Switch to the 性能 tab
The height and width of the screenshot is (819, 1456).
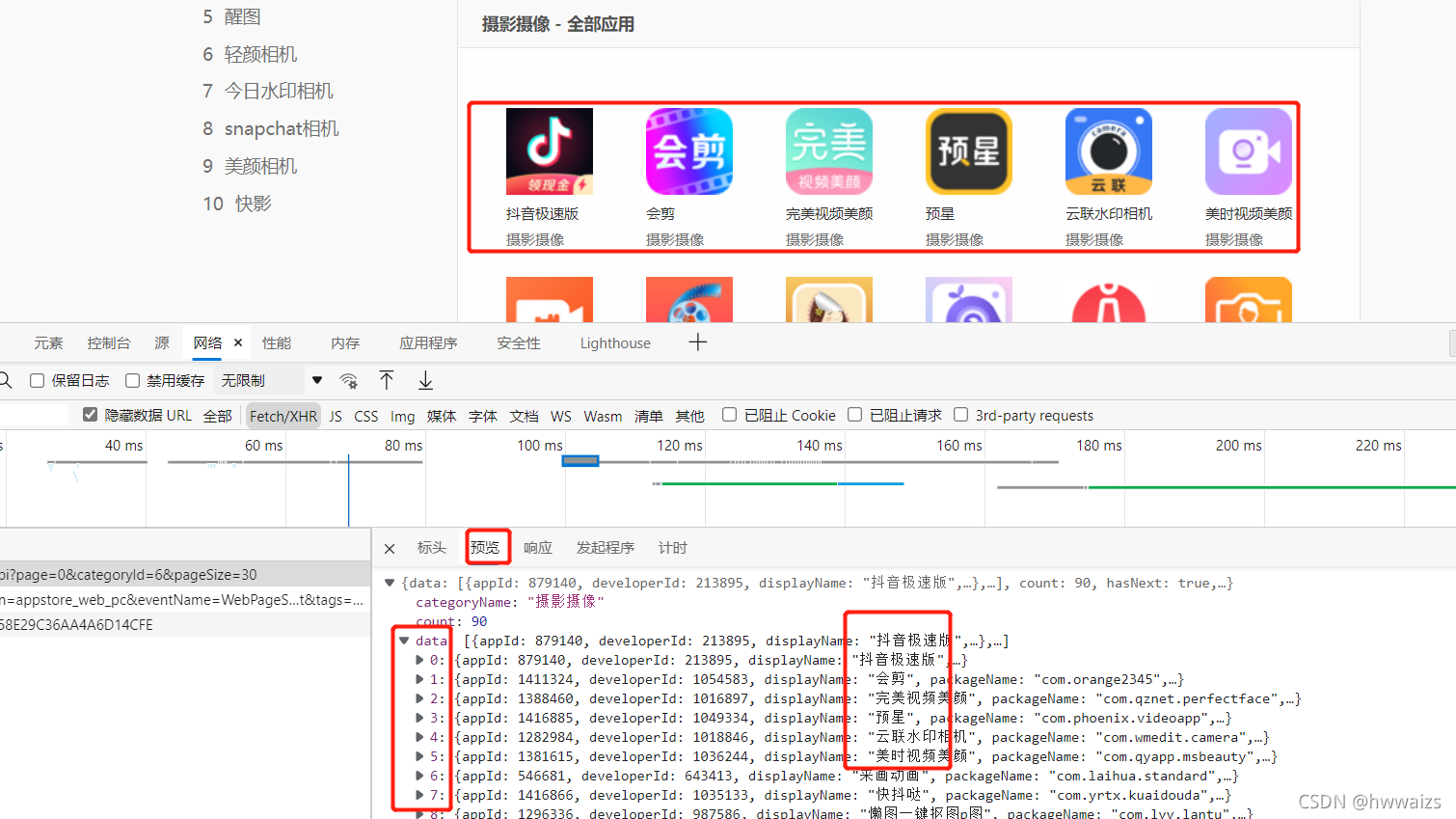277,342
